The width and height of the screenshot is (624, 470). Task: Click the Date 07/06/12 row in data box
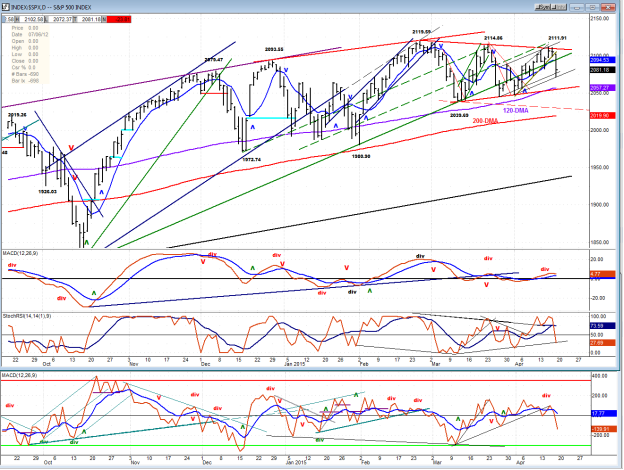tap(30, 35)
